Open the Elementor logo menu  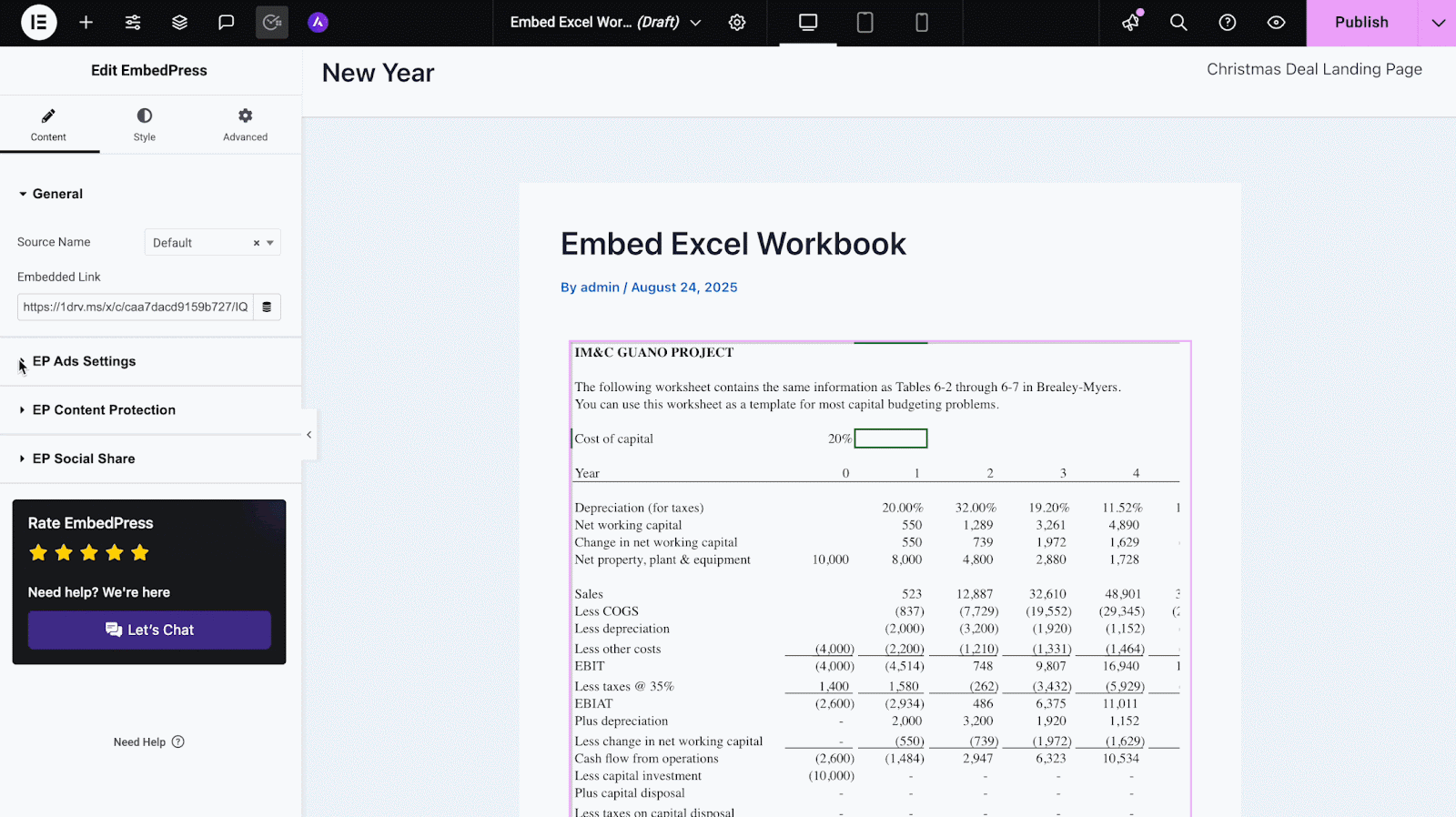[x=38, y=22]
